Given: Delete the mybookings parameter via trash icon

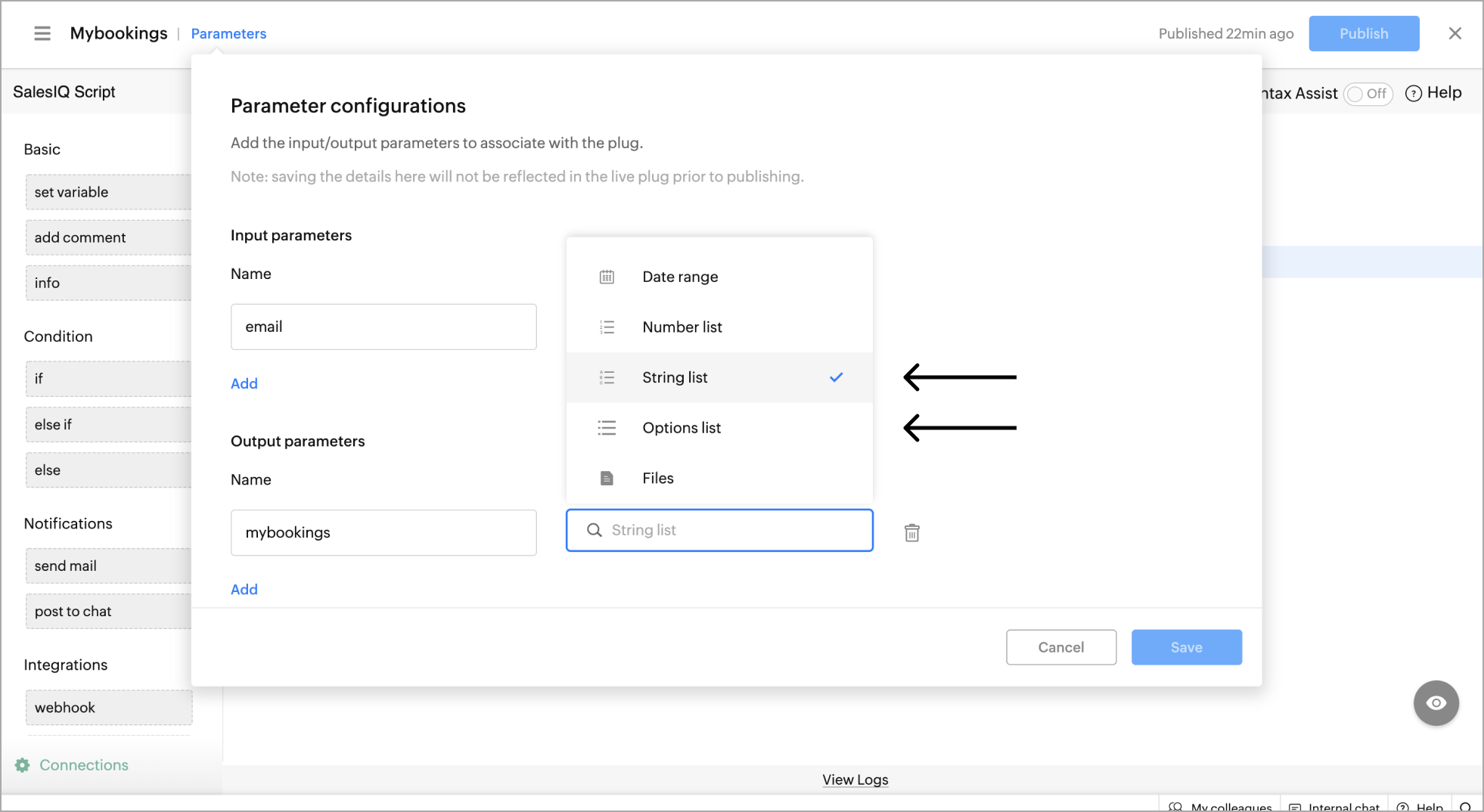Looking at the screenshot, I should tap(912, 532).
